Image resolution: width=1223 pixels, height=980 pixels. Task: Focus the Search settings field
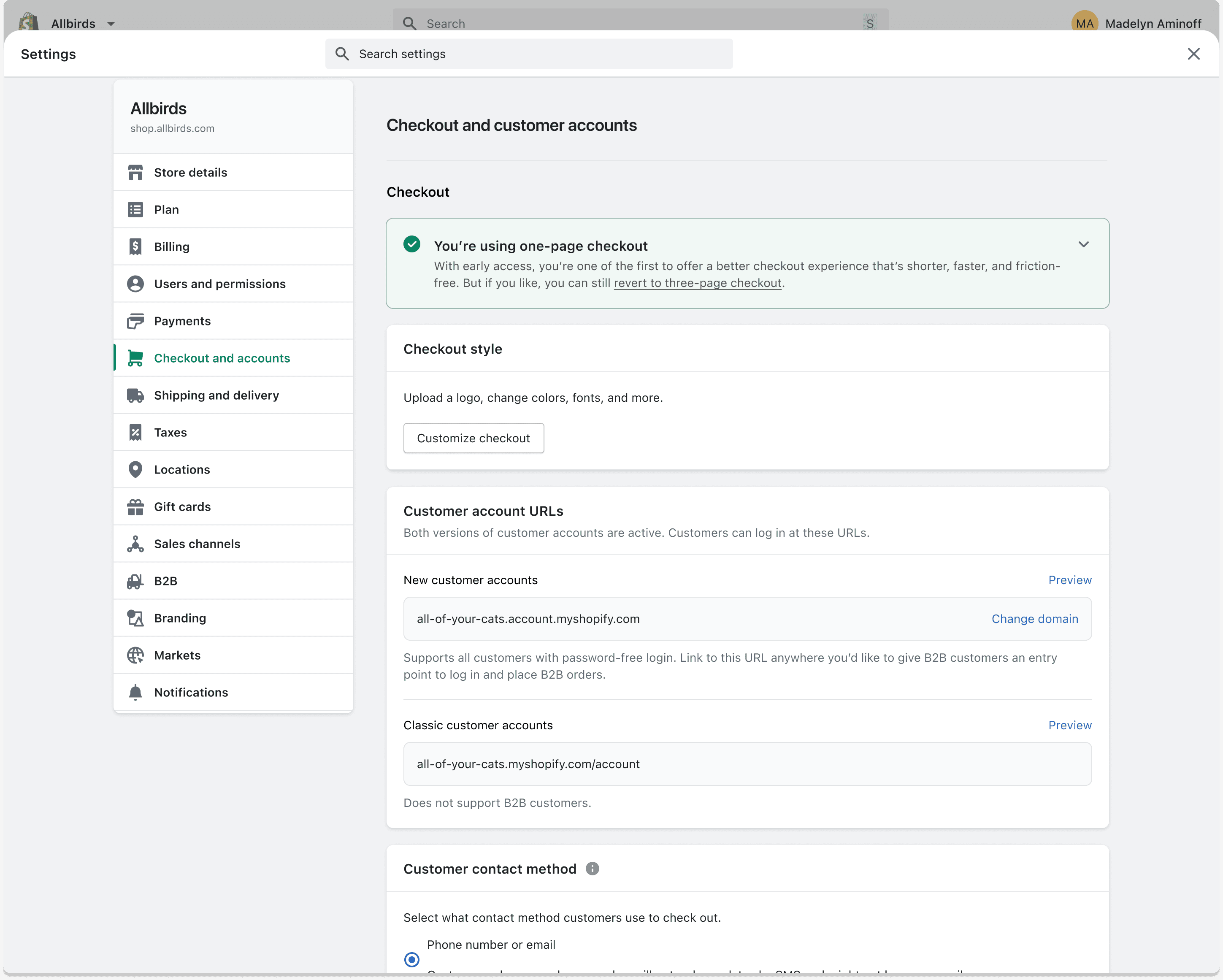[529, 54]
